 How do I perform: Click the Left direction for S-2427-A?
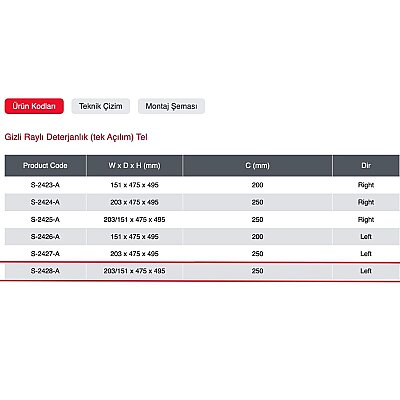tap(366, 254)
